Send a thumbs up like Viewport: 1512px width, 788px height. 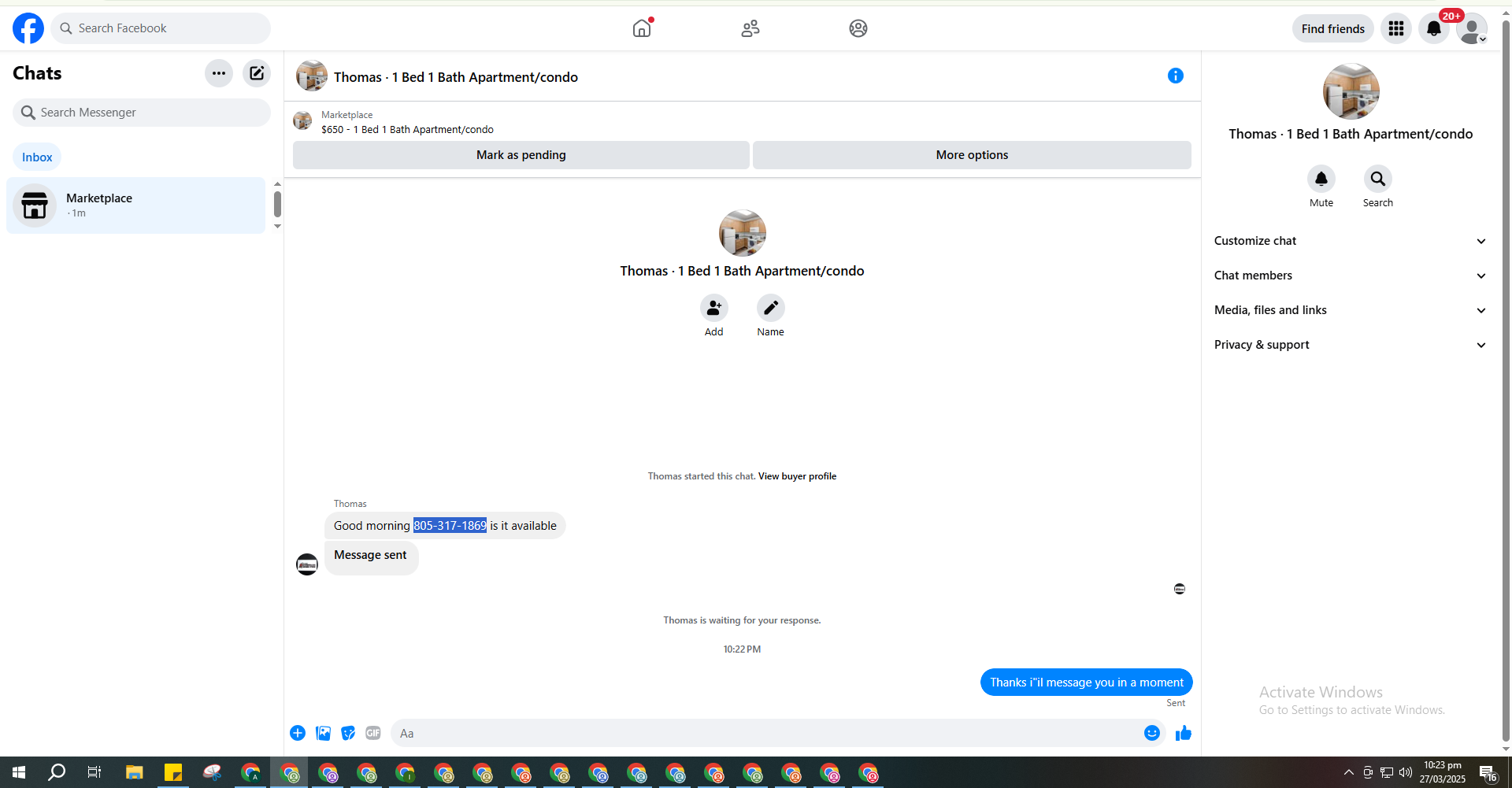click(x=1184, y=733)
